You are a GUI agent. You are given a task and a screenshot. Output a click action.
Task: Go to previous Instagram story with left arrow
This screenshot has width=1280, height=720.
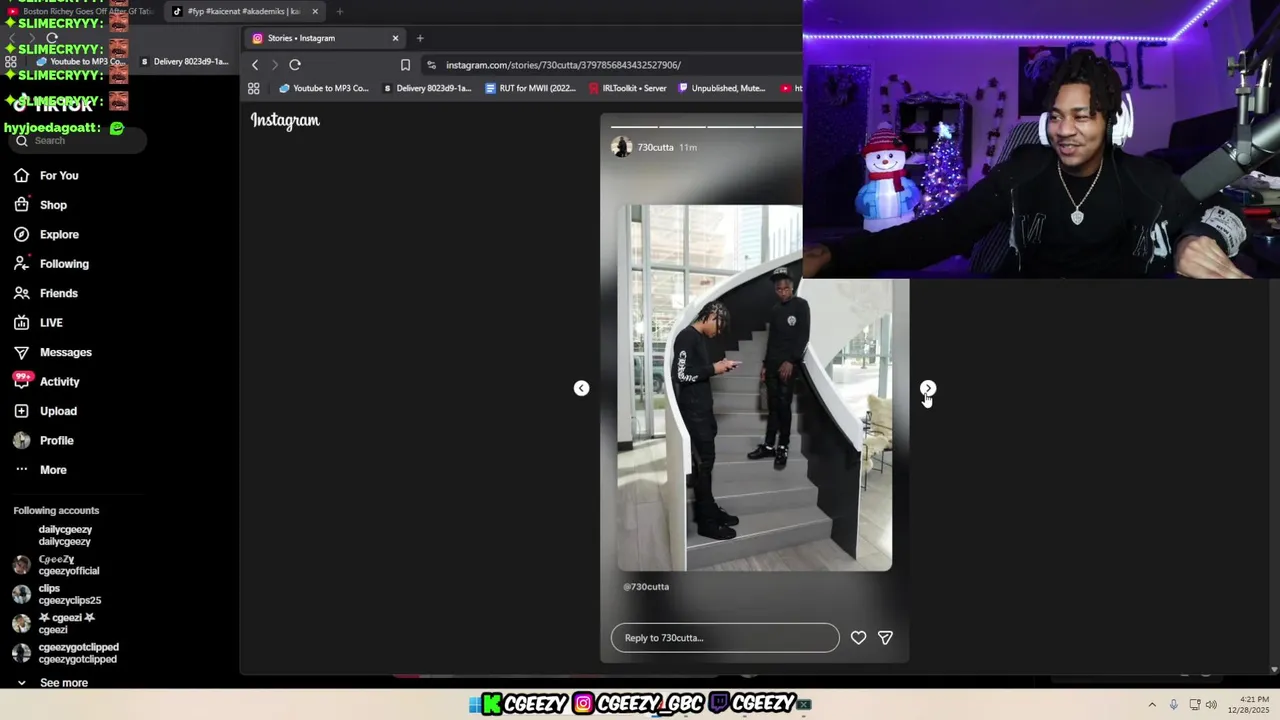coord(581,388)
